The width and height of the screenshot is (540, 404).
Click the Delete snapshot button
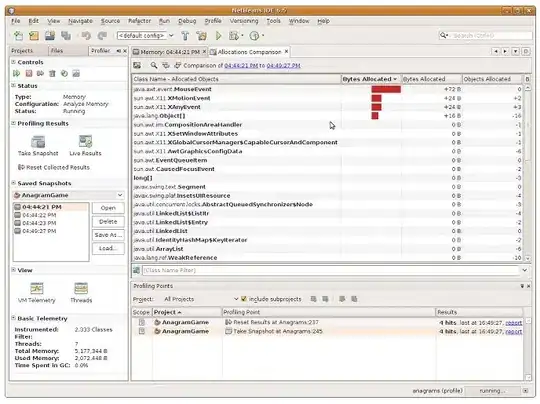point(108,221)
